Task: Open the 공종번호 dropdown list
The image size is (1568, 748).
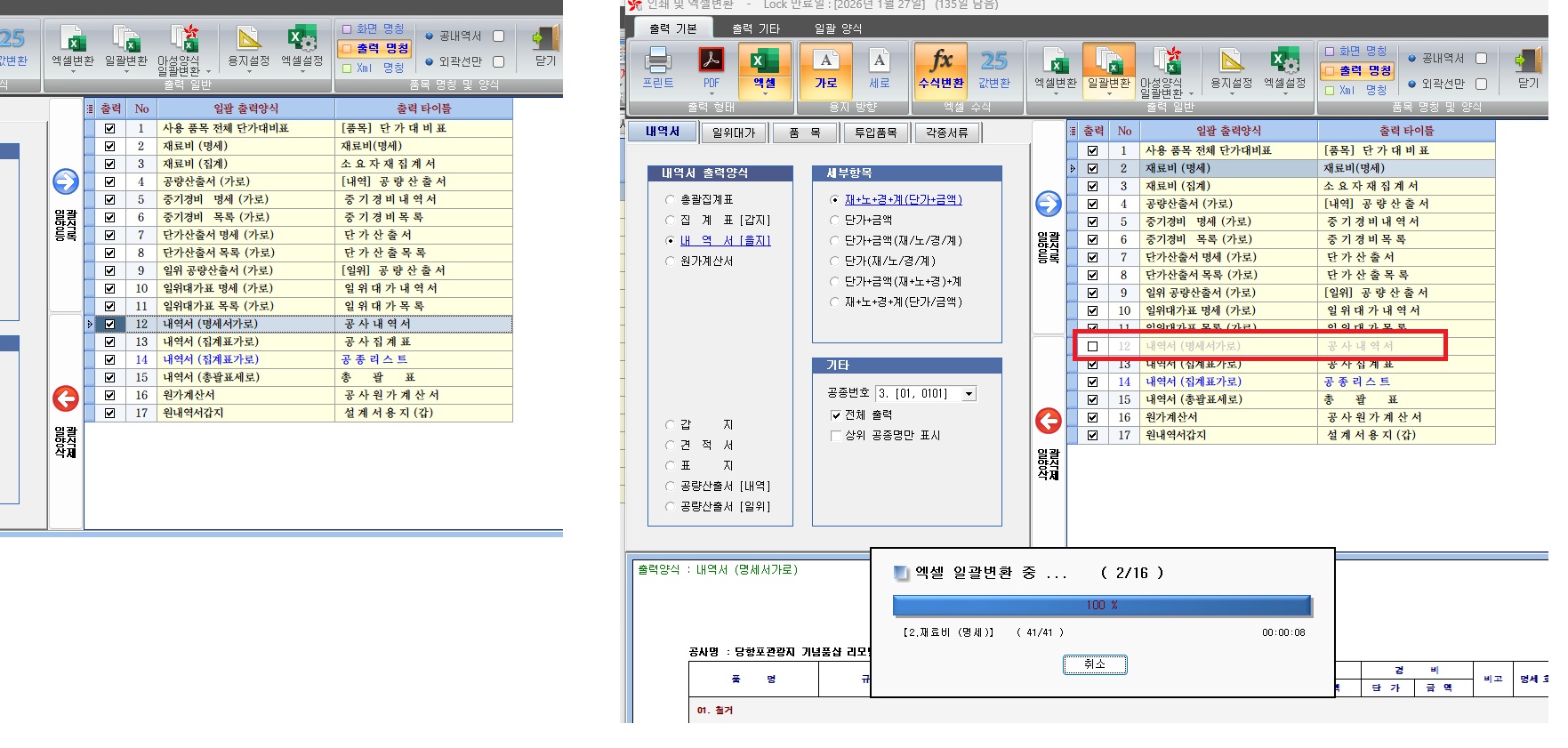Action: [969, 393]
